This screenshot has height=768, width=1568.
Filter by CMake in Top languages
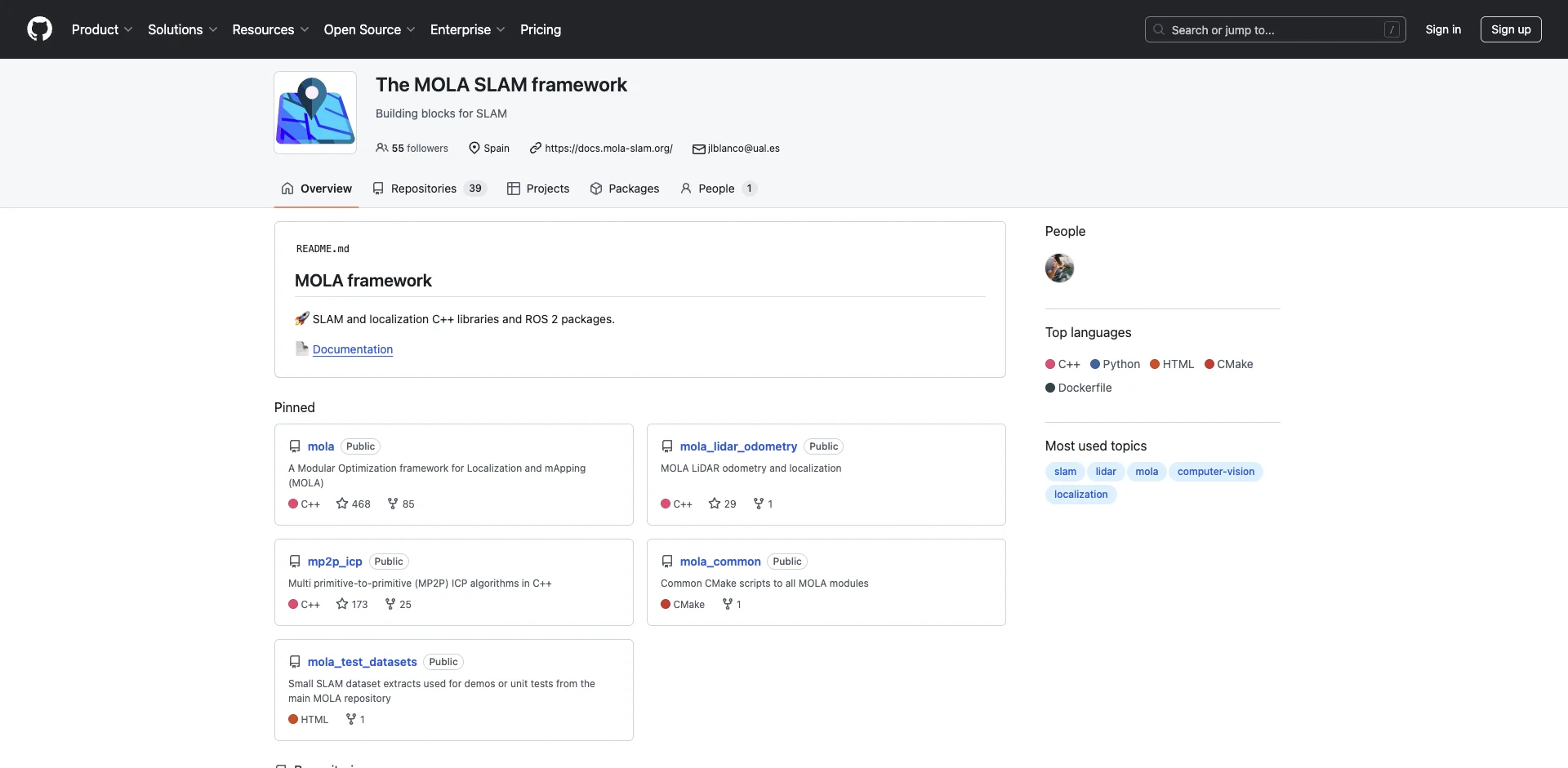point(1228,364)
